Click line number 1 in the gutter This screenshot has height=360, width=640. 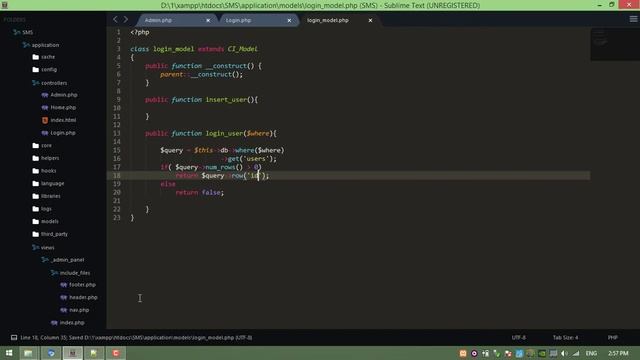(119, 32)
